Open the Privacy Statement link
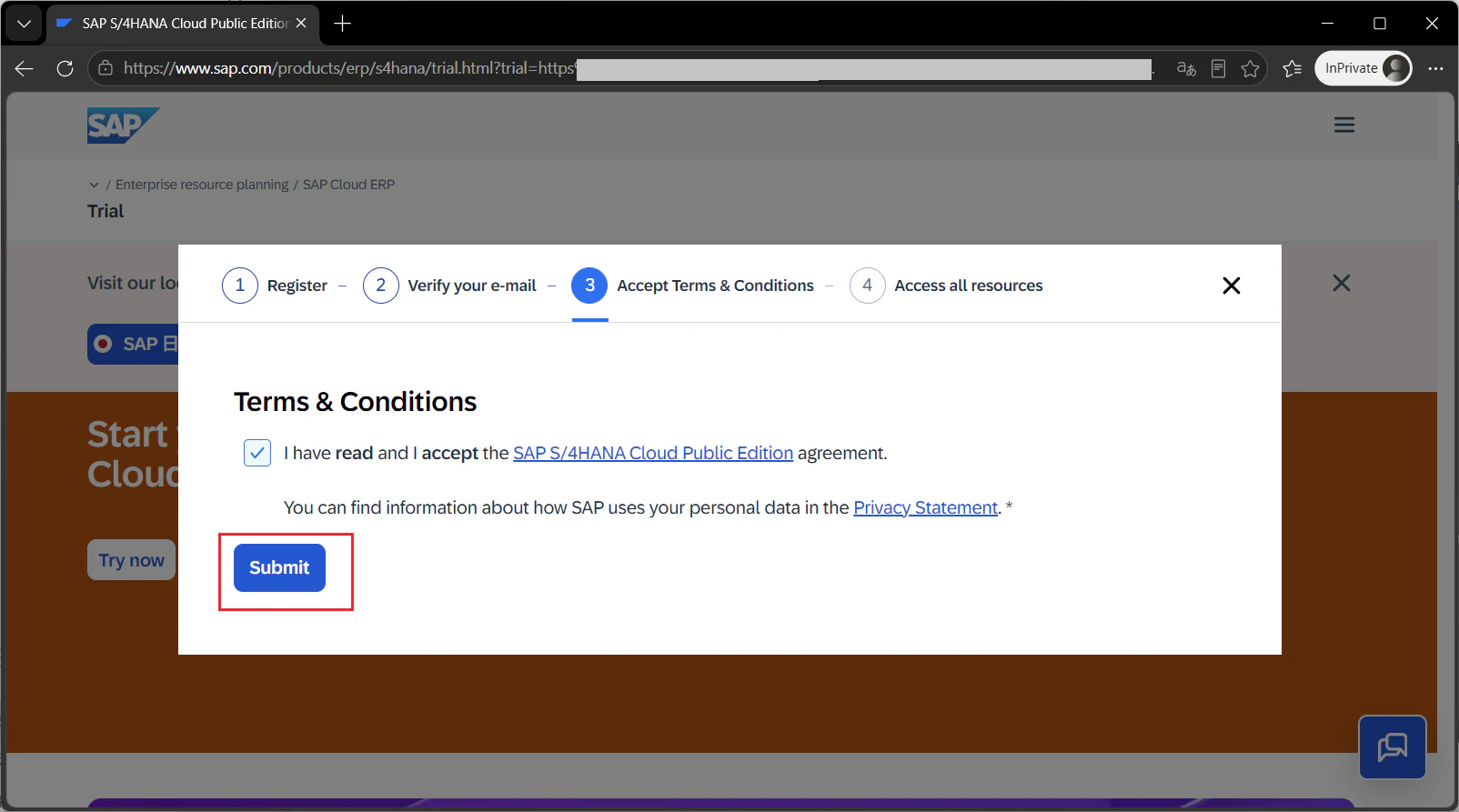1459x812 pixels. [x=925, y=507]
